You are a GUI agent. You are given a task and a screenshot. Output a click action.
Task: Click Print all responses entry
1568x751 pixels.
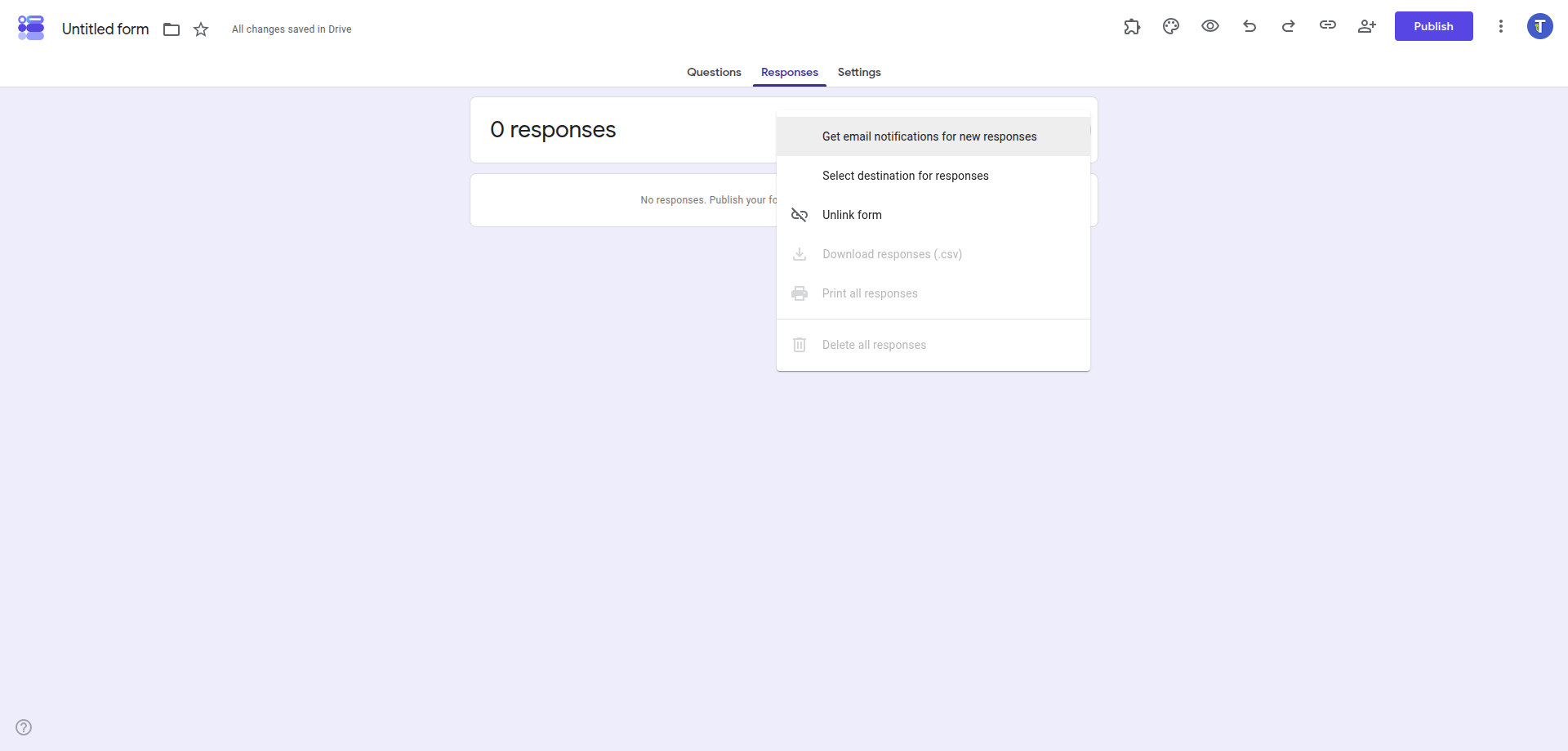(933, 293)
